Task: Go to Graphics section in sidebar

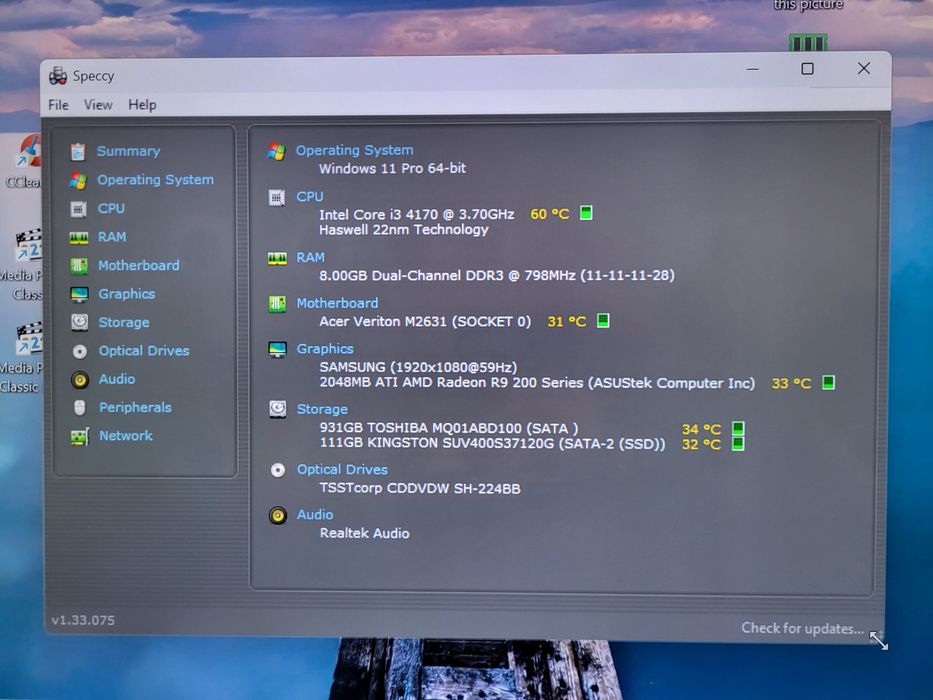Action: [127, 294]
